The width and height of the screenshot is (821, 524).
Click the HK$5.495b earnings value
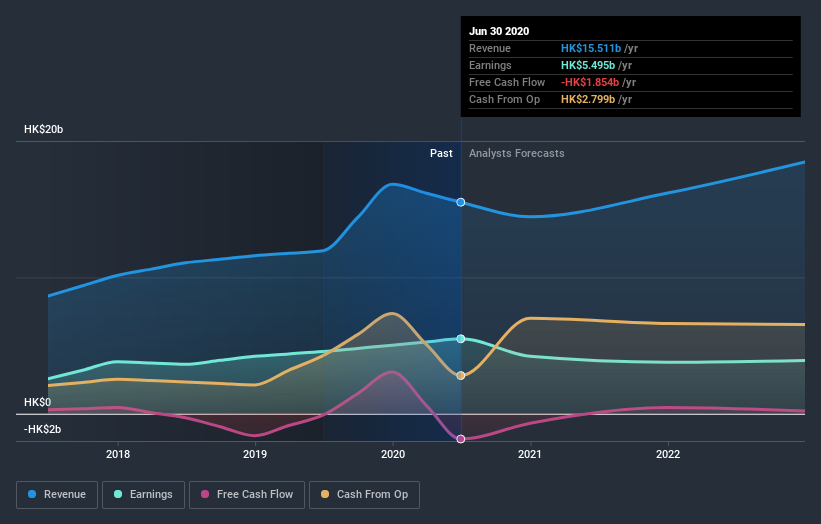coord(588,65)
